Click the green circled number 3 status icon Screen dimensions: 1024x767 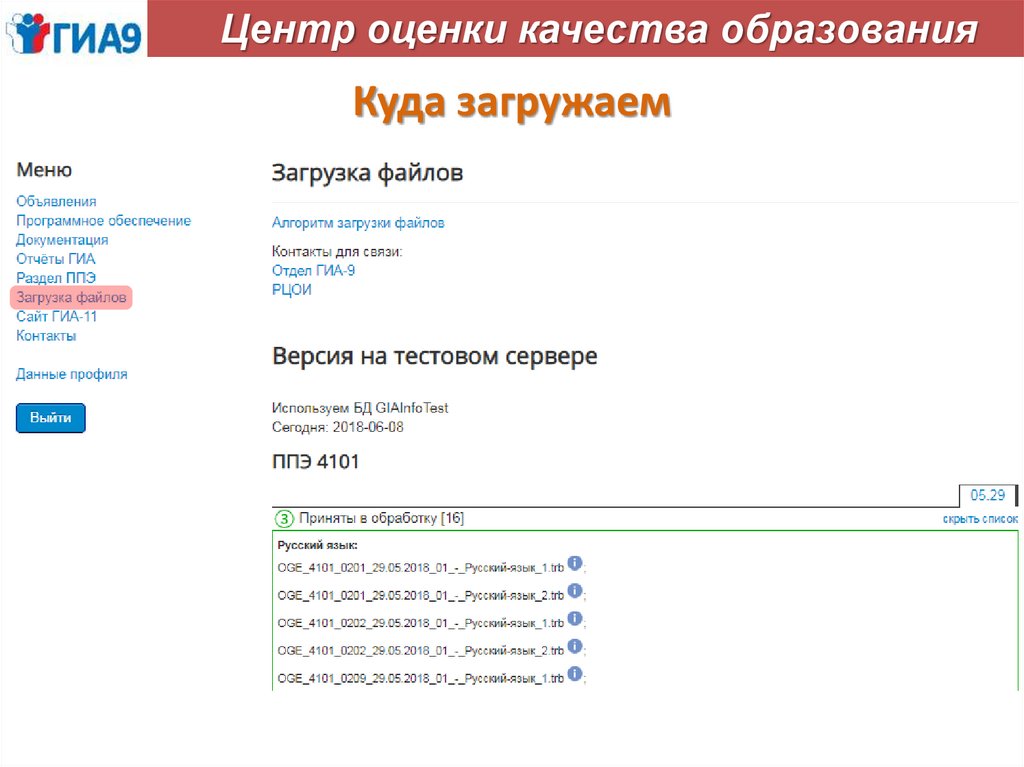coord(284,519)
